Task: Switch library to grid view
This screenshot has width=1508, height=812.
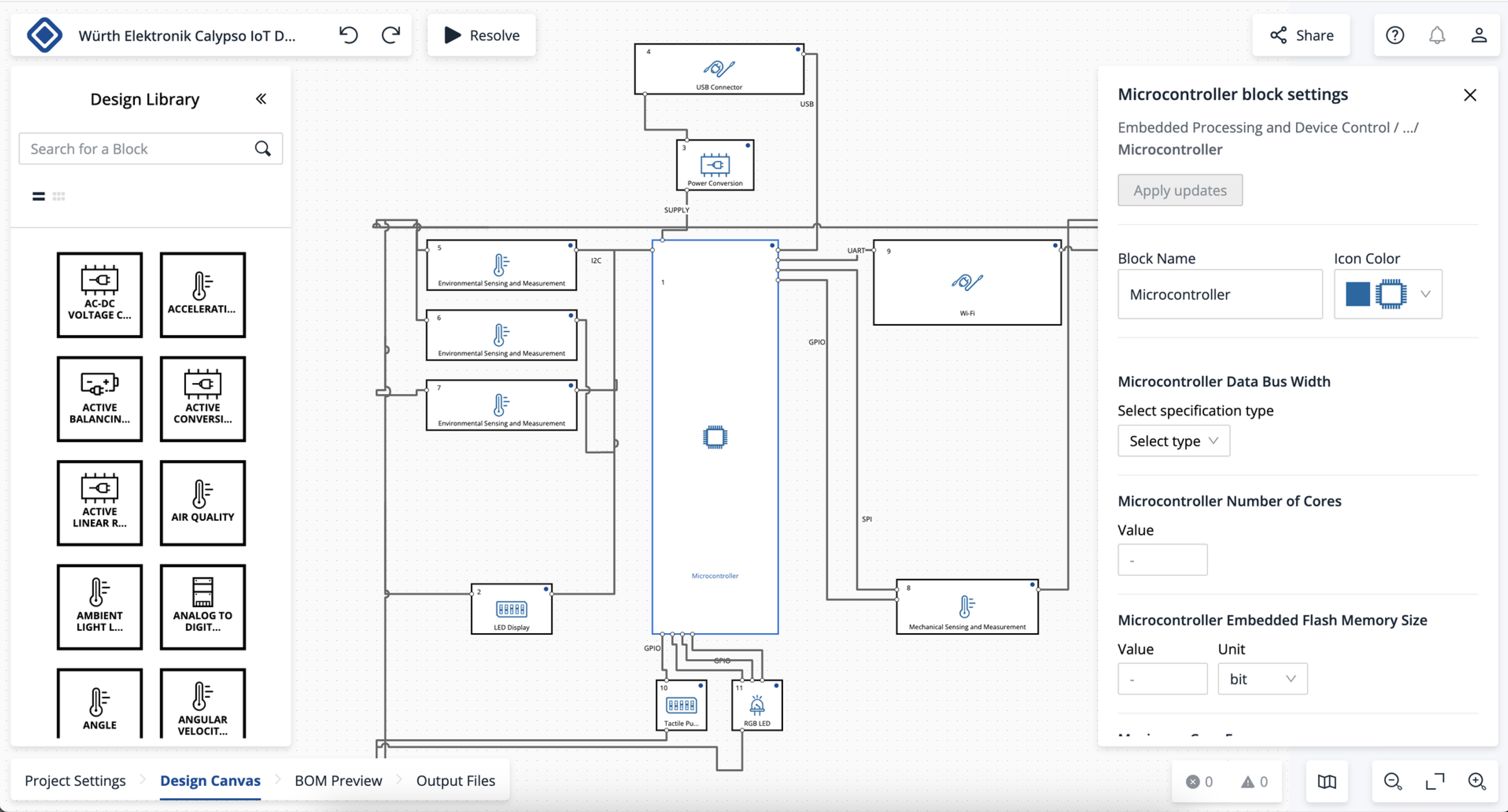Action: pyautogui.click(x=59, y=196)
